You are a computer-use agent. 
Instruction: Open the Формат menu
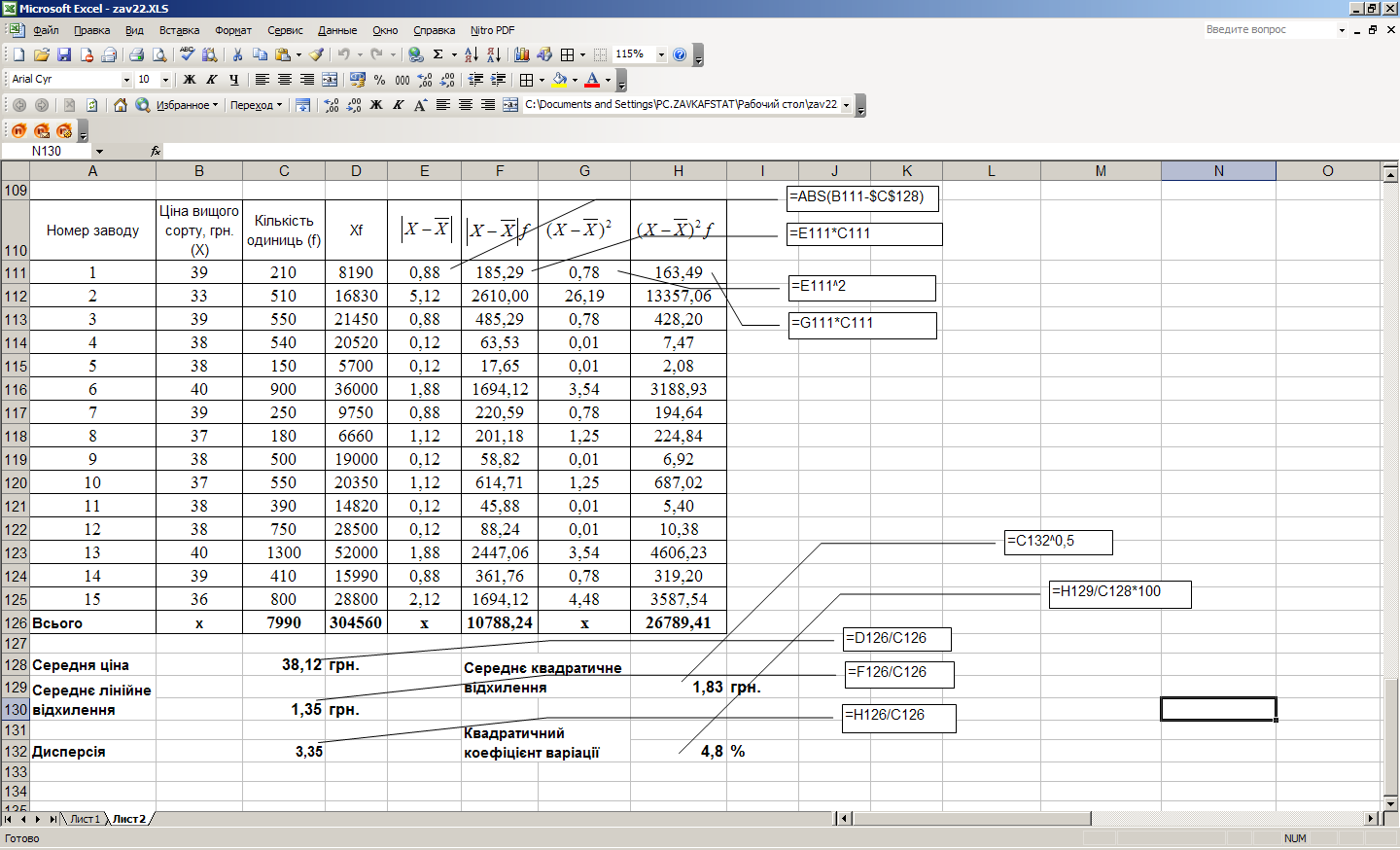coord(233,30)
